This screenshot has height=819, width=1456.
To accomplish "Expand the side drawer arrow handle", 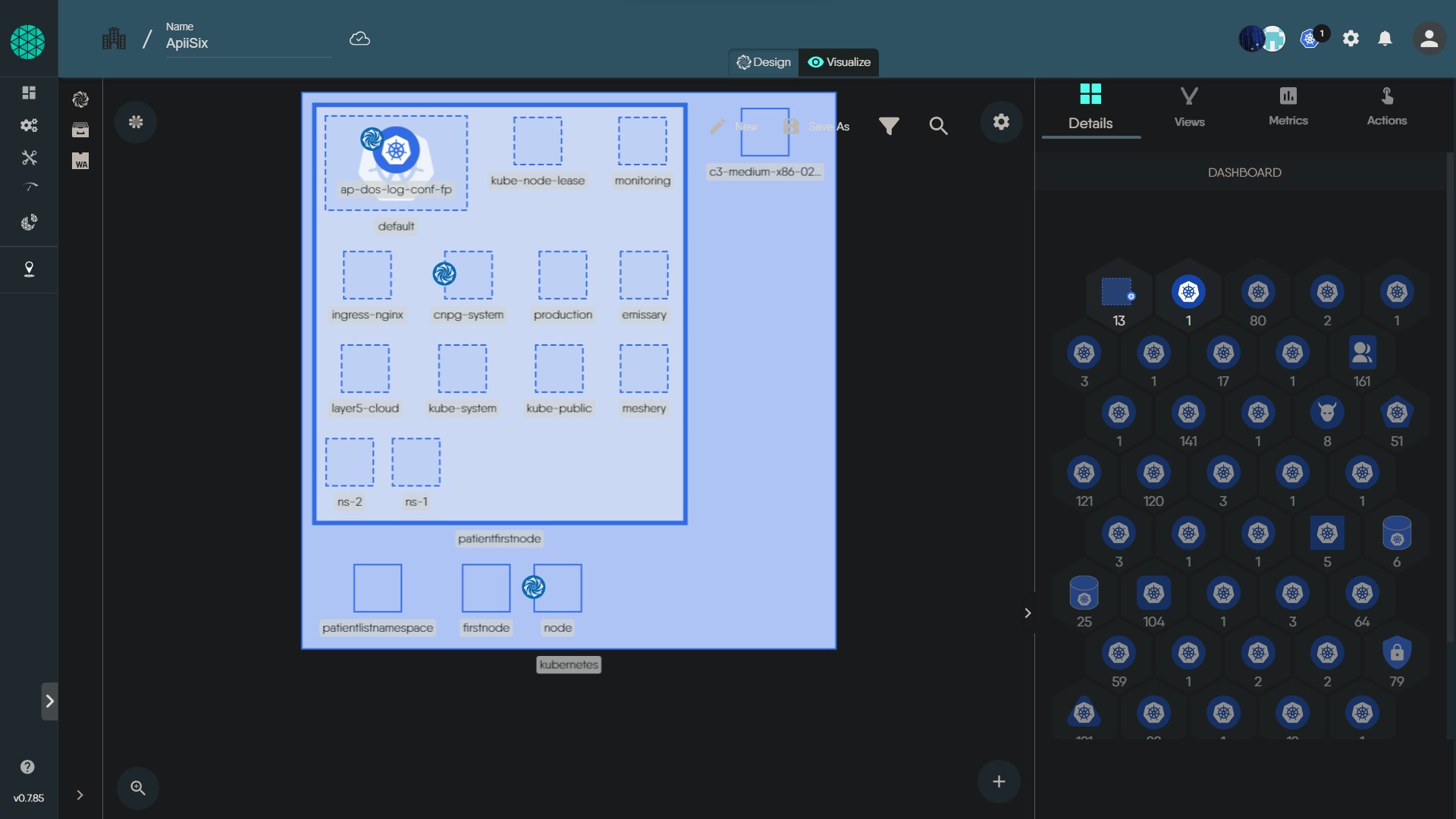I will click(x=49, y=701).
